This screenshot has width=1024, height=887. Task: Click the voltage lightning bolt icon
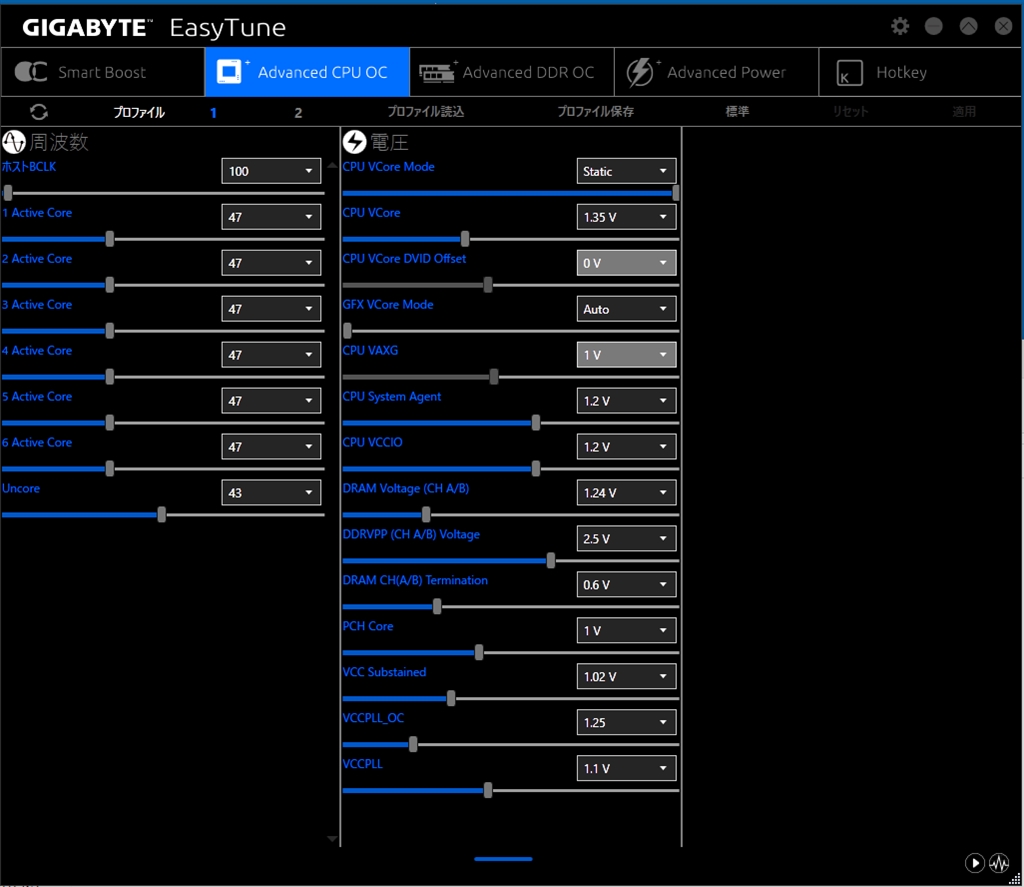(x=355, y=142)
